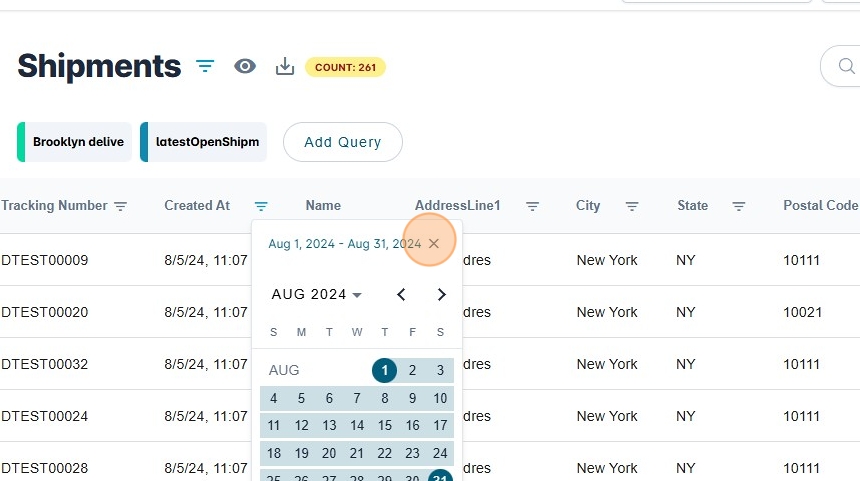
Task: Open the Shipments filter icon
Action: (x=205, y=66)
